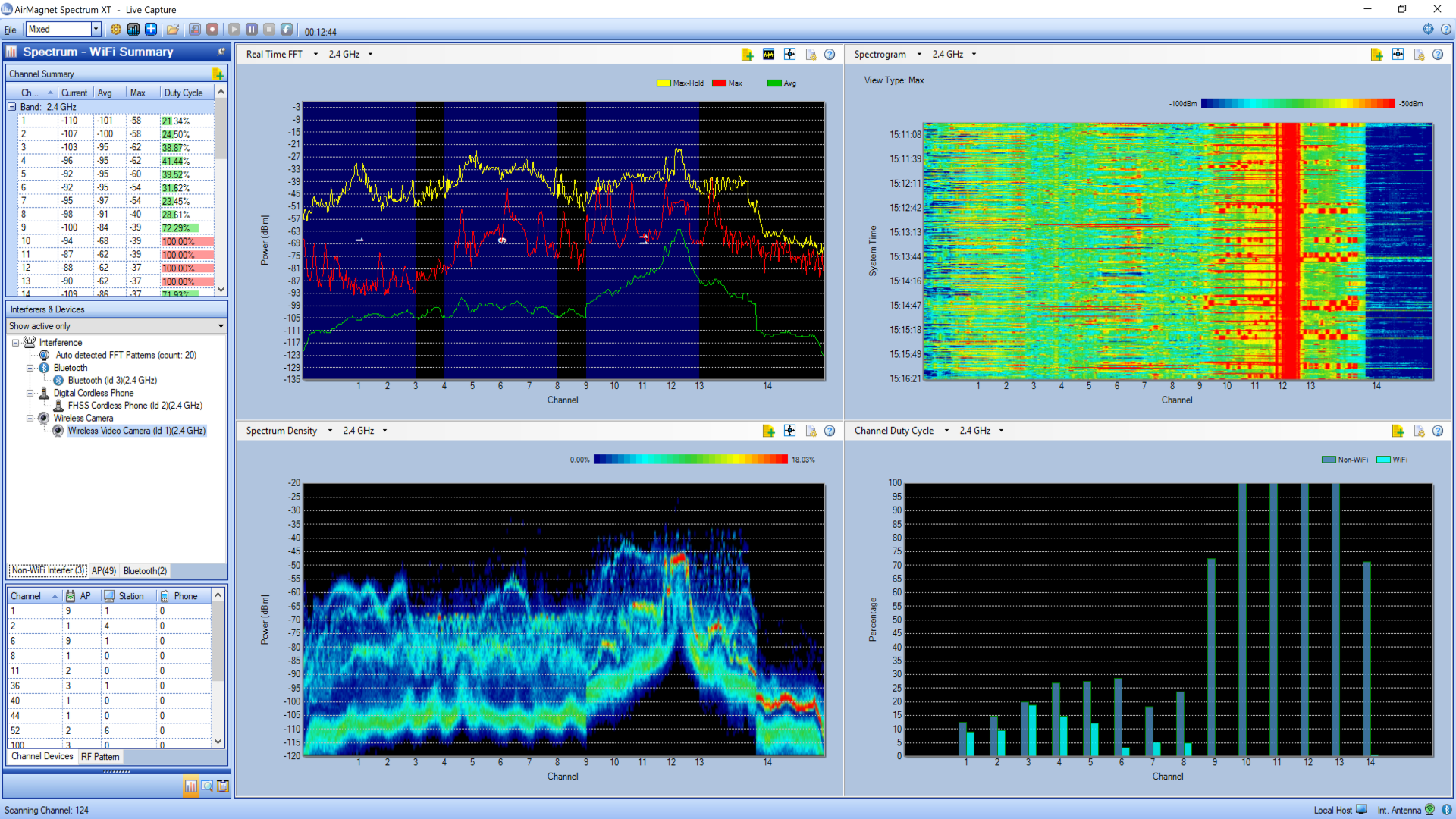Screen dimensions: 1456x819
Task: Pin the Spectrum - WiFi Summary panel
Action: tap(221, 52)
